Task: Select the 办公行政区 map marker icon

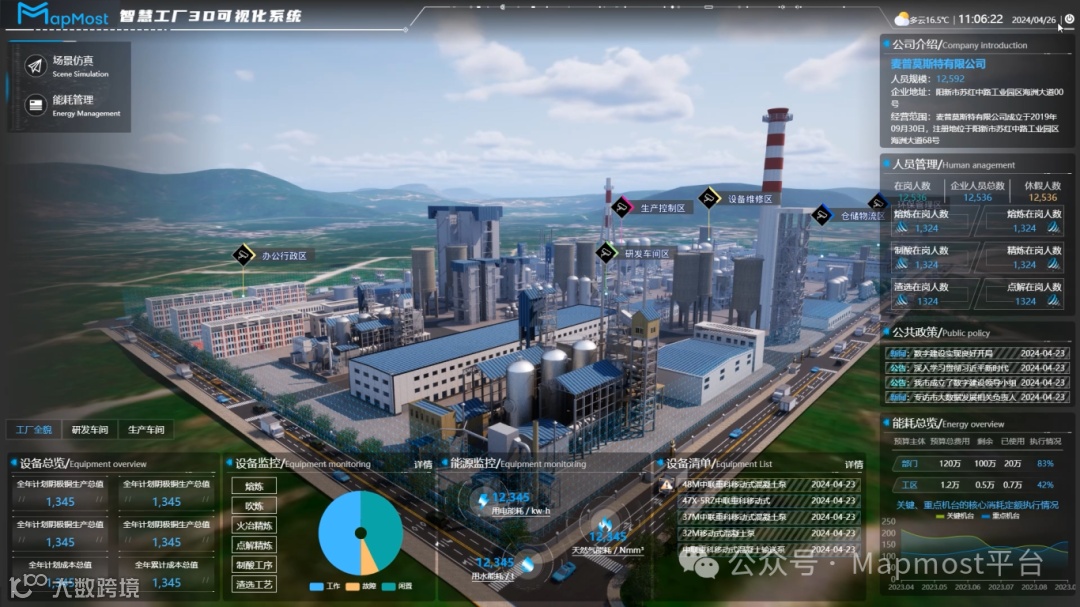Action: coord(243,255)
